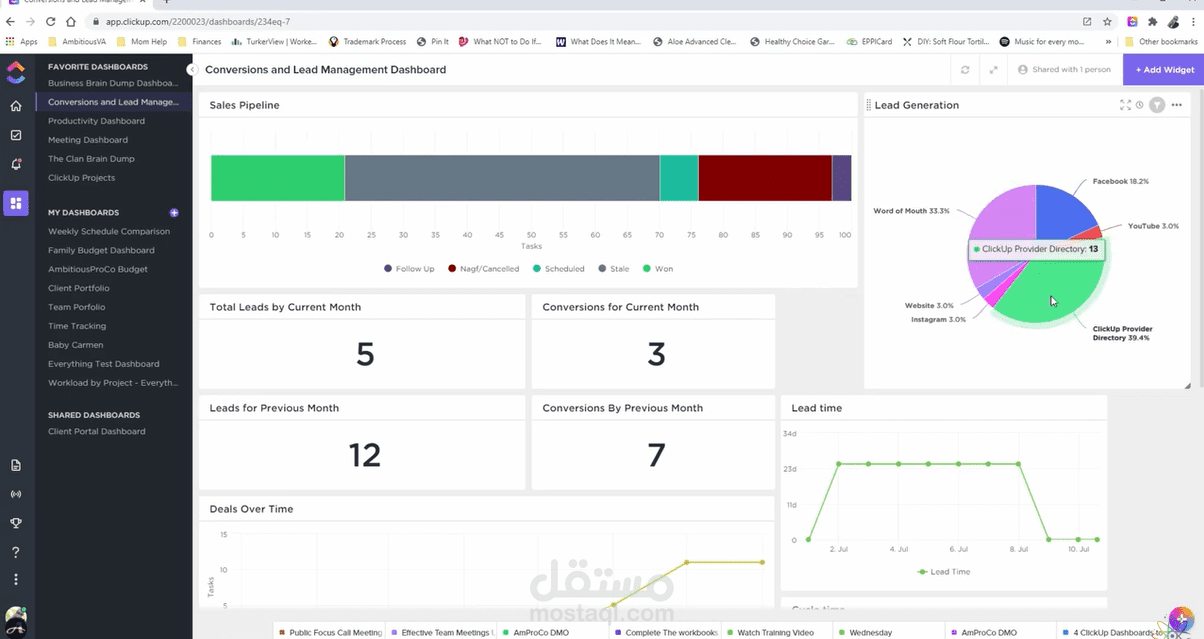Grab the Lead Generation drag handle
The width and height of the screenshot is (1204, 639).
869,105
